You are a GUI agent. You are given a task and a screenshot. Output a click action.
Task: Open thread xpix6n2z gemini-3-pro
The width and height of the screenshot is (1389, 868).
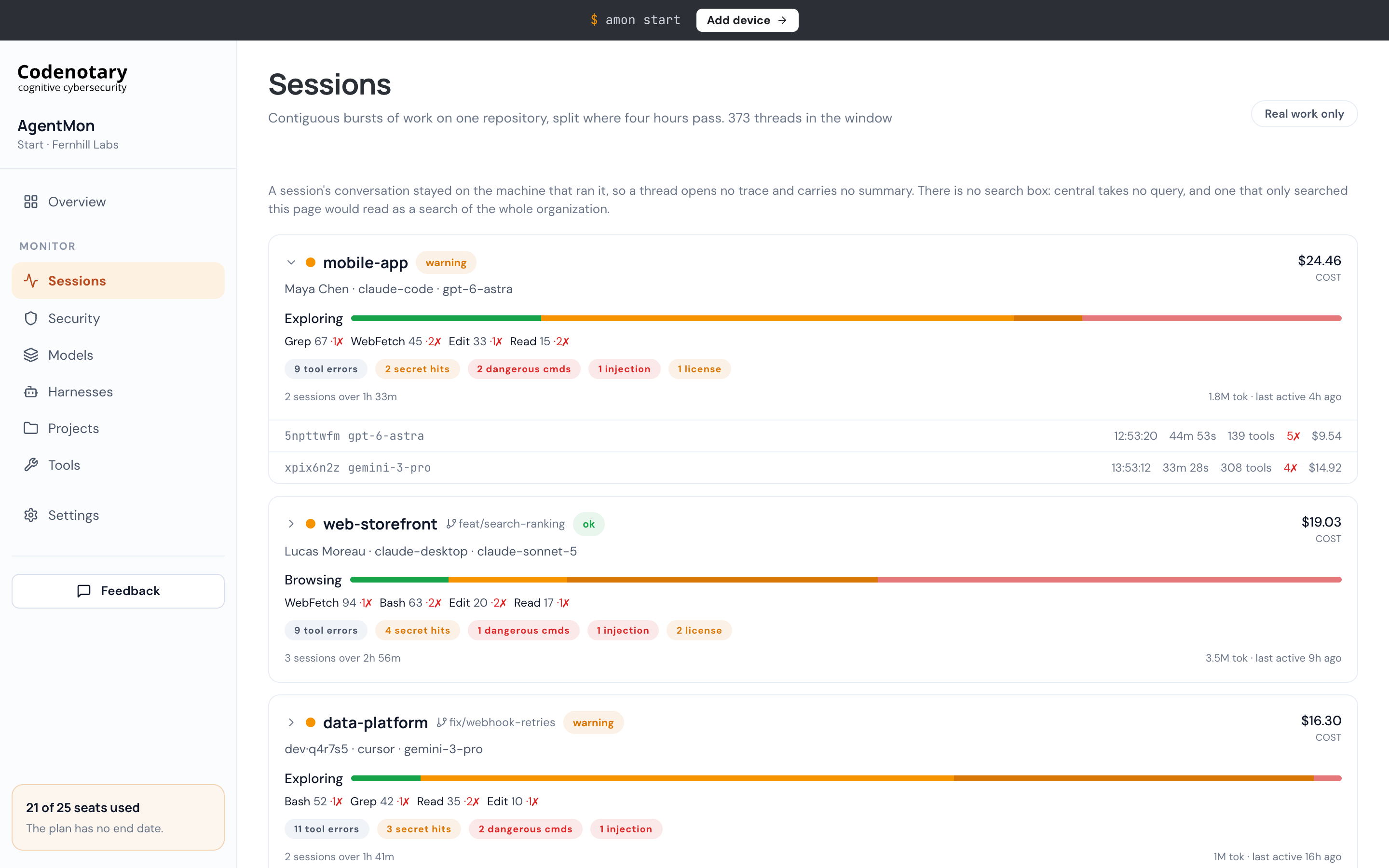tap(813, 467)
